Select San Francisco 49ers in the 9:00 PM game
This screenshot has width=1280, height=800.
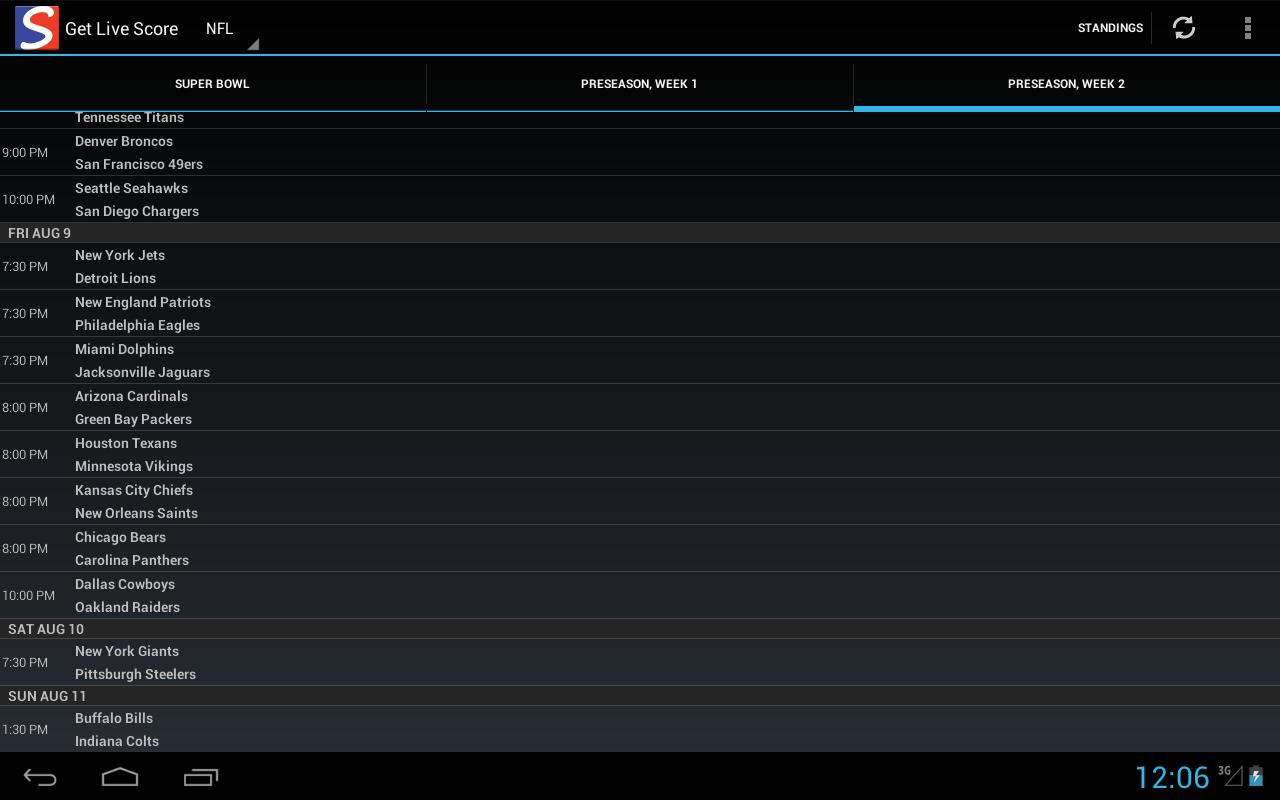point(139,164)
